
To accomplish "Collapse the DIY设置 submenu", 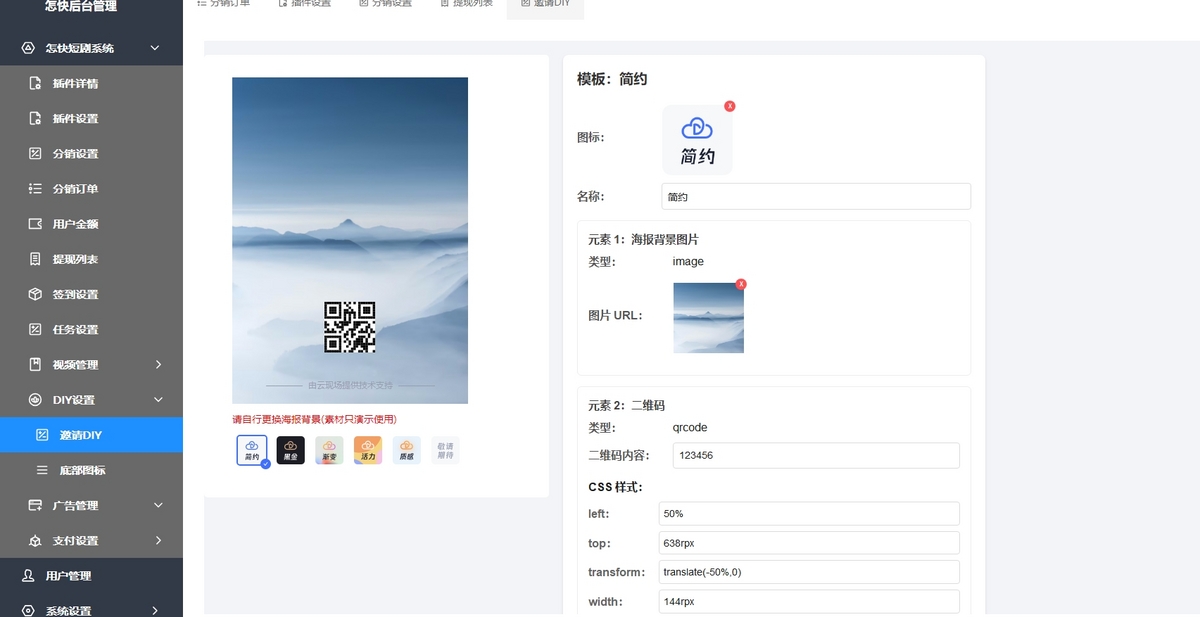I will pos(158,400).
